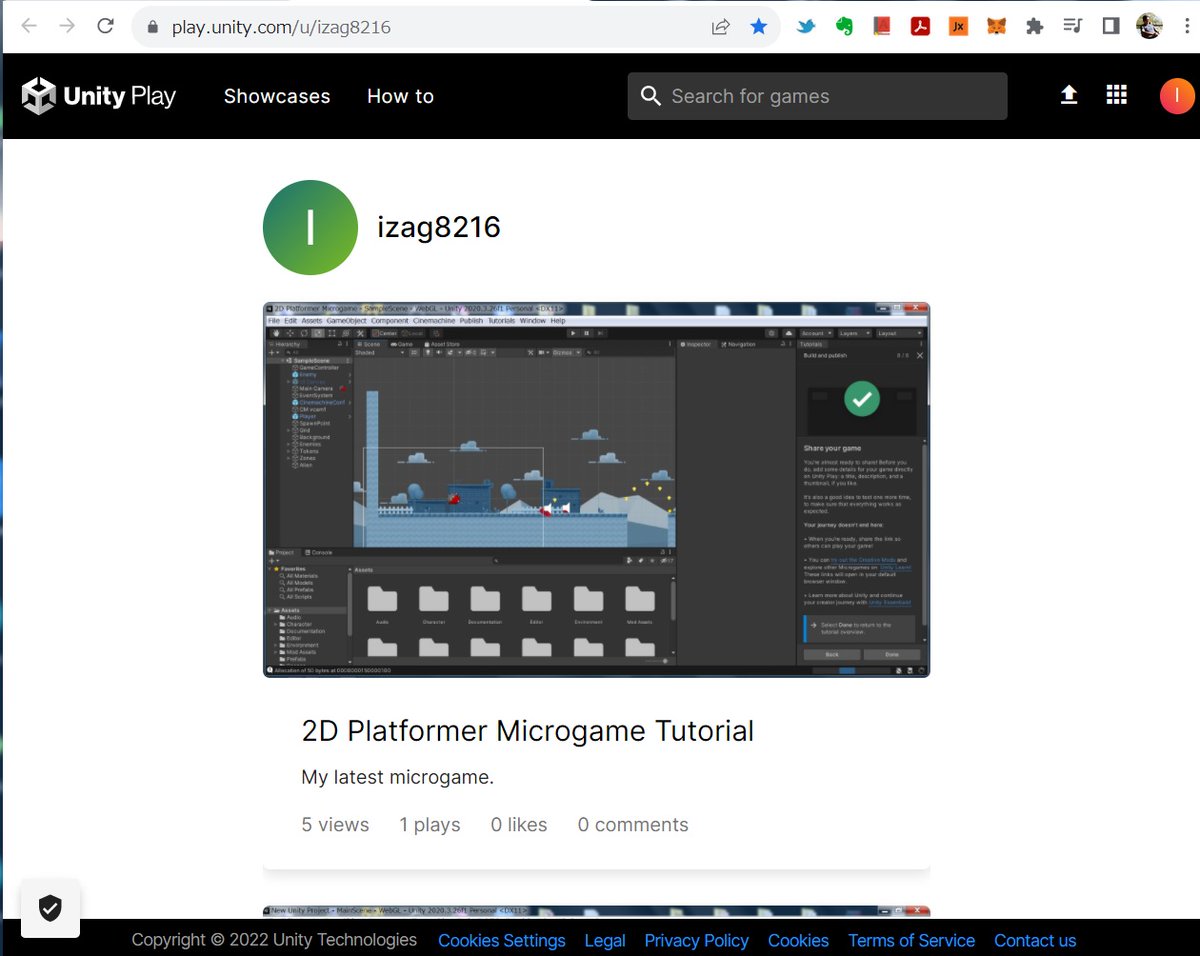Viewport: 1200px width, 956px height.
Task: Go back with the browser back arrow
Action: (x=29, y=26)
